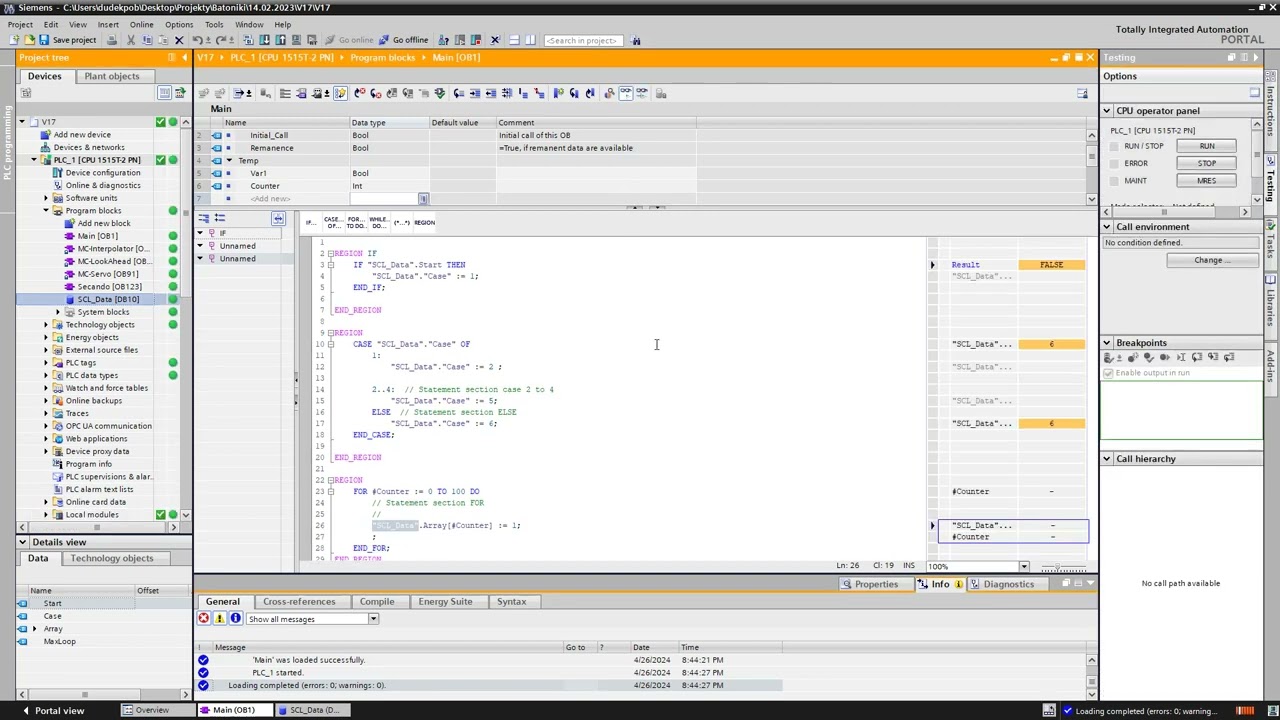Switch to the Cross-references tab

[x=299, y=602]
